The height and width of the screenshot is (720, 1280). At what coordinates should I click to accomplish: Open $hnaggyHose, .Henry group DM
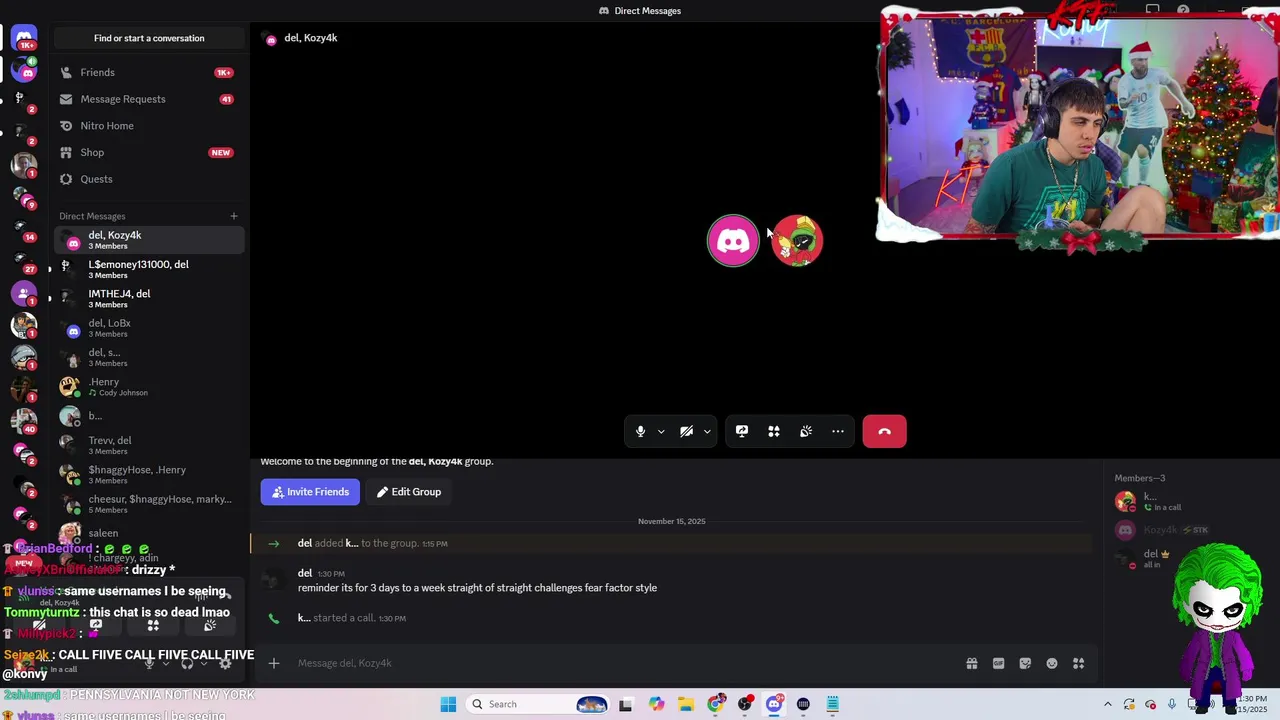tap(148, 474)
